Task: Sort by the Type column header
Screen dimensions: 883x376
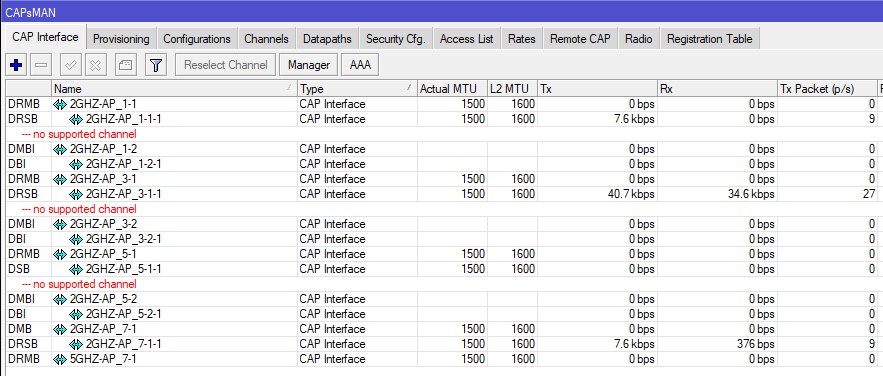Action: click(357, 89)
